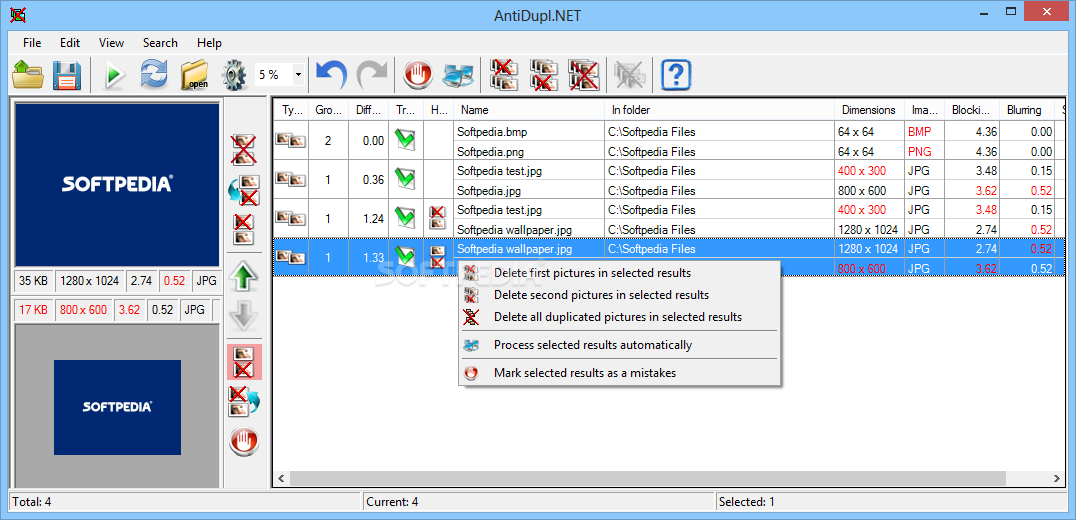1076x520 pixels.
Task: Click the small Softpedia preview image
Action: [117, 407]
